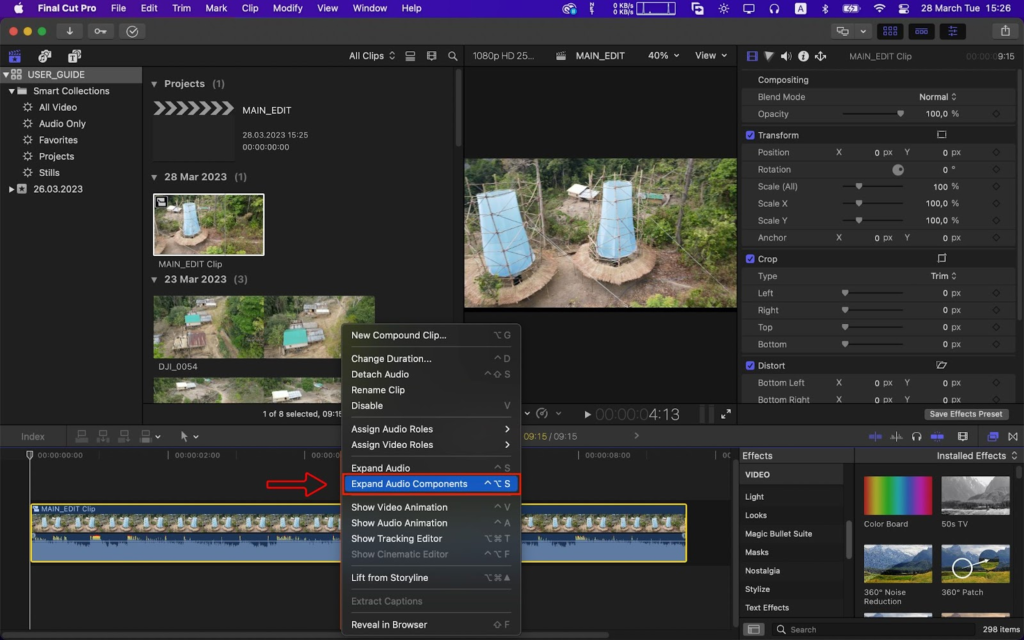
Task: Open timeline clip appearance settings
Action: [962, 436]
